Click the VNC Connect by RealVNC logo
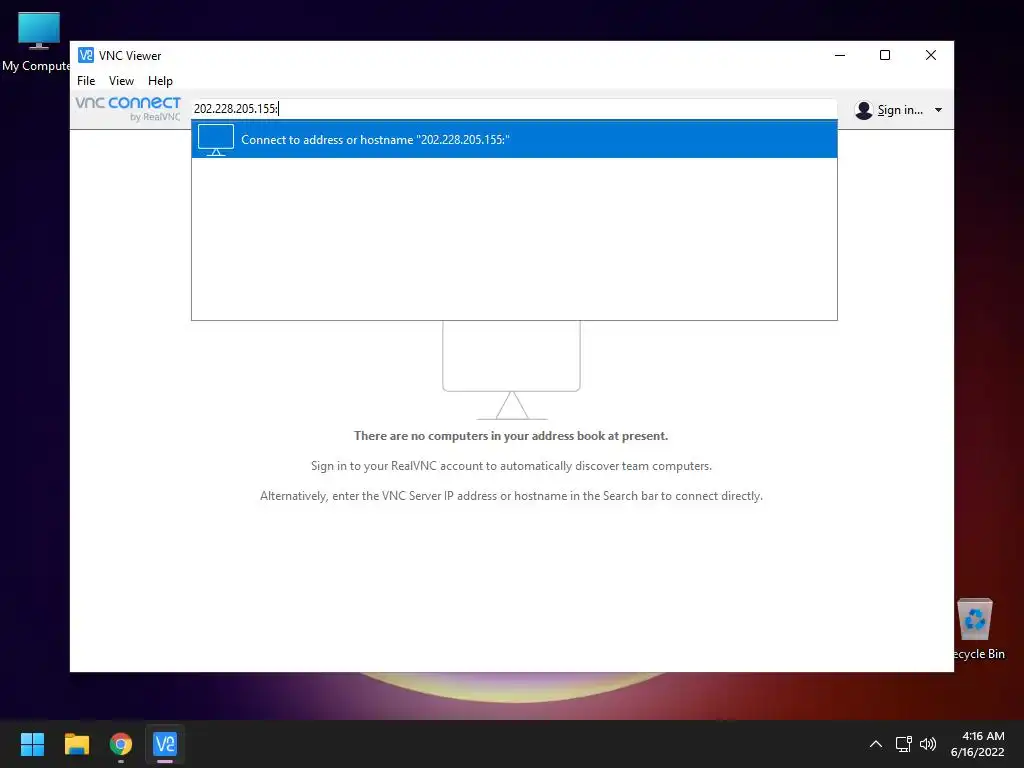The height and width of the screenshot is (768, 1024). (128, 108)
